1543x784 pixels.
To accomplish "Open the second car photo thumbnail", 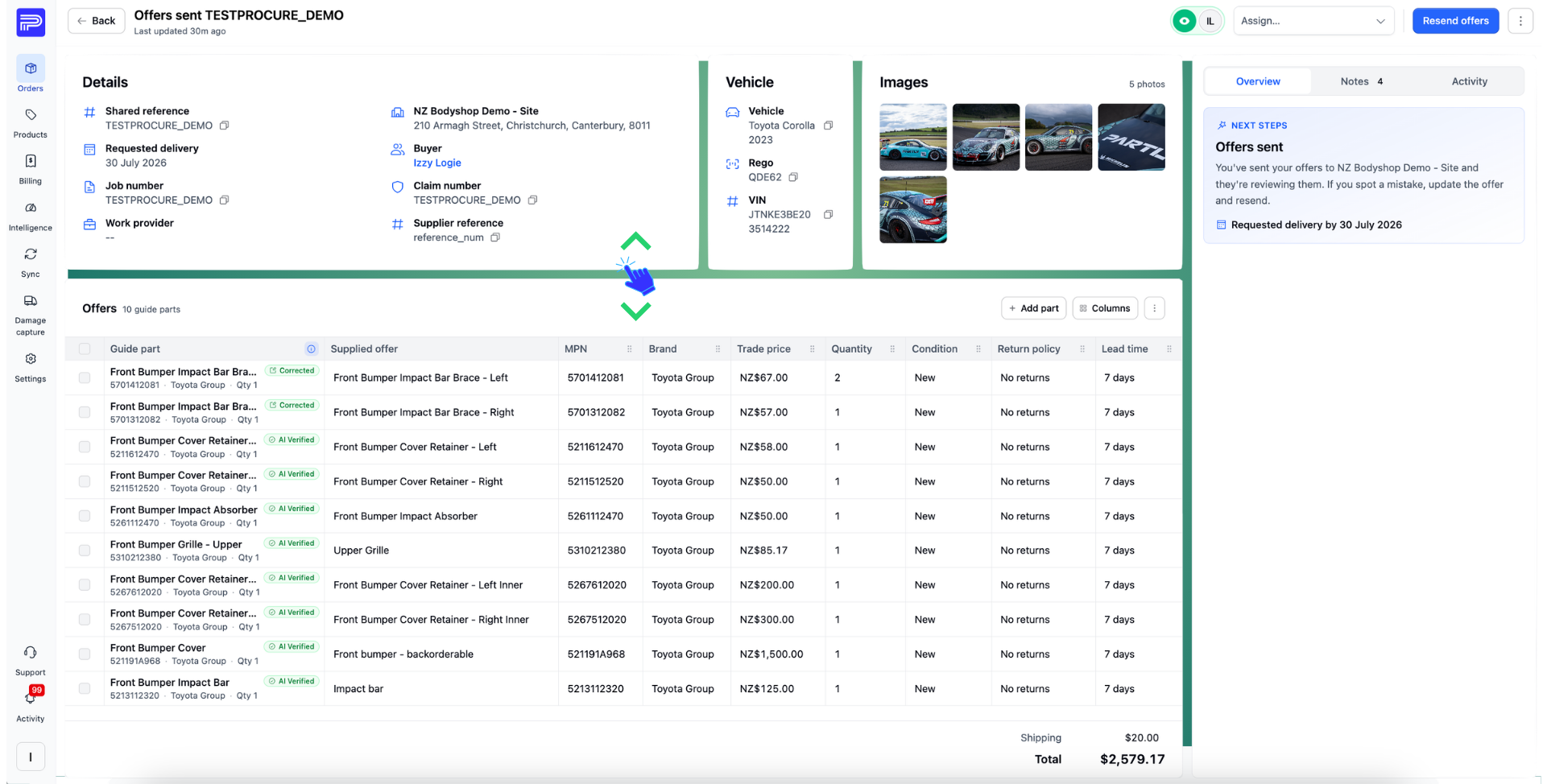I will [x=986, y=137].
